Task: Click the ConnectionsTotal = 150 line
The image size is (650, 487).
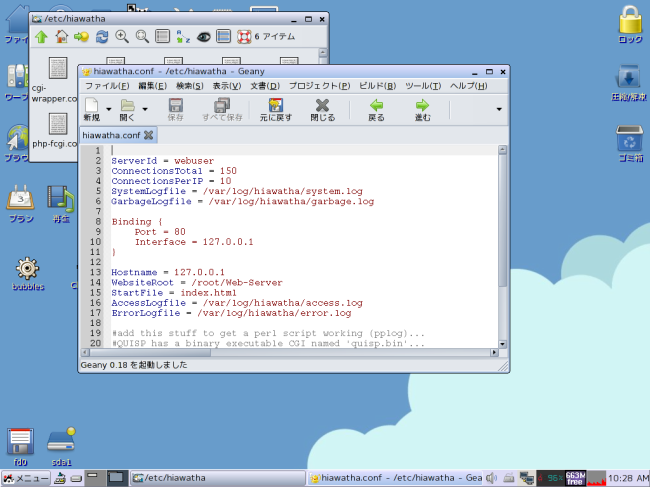Action: [x=174, y=171]
